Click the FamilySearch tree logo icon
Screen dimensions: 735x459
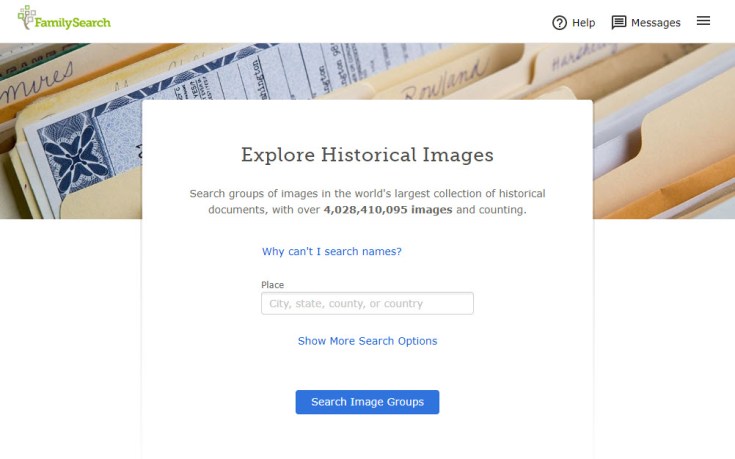tap(26, 17)
